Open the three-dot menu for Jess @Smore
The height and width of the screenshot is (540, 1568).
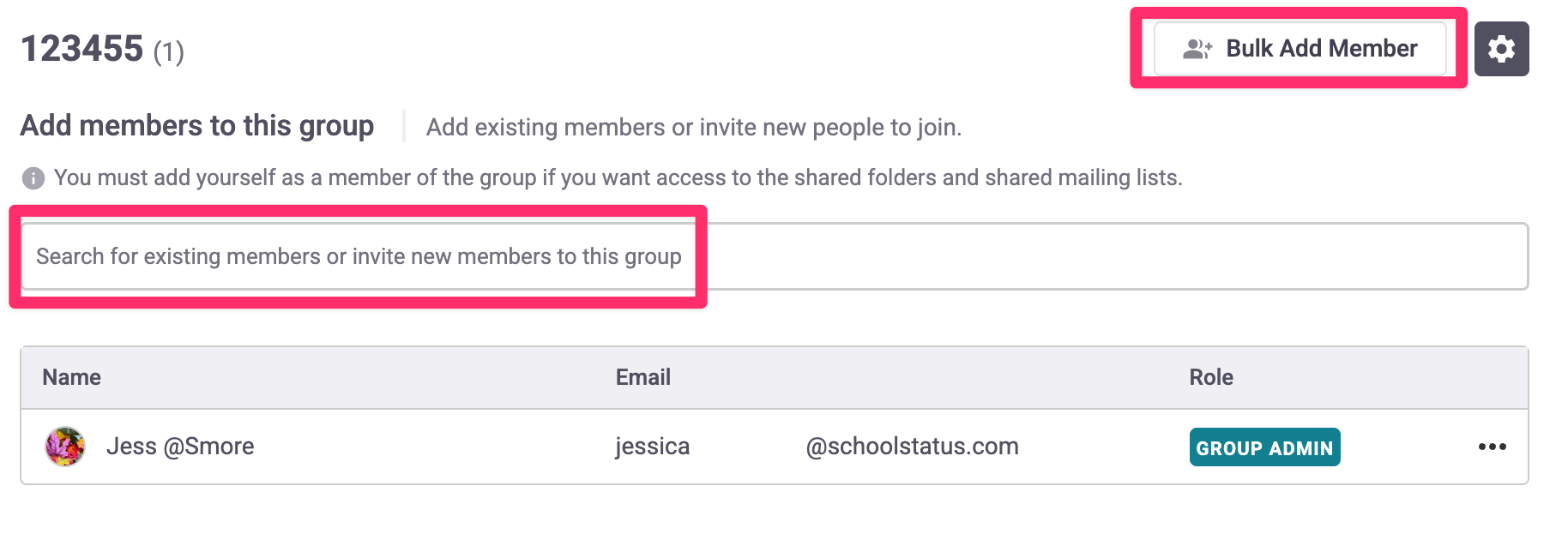[1492, 447]
